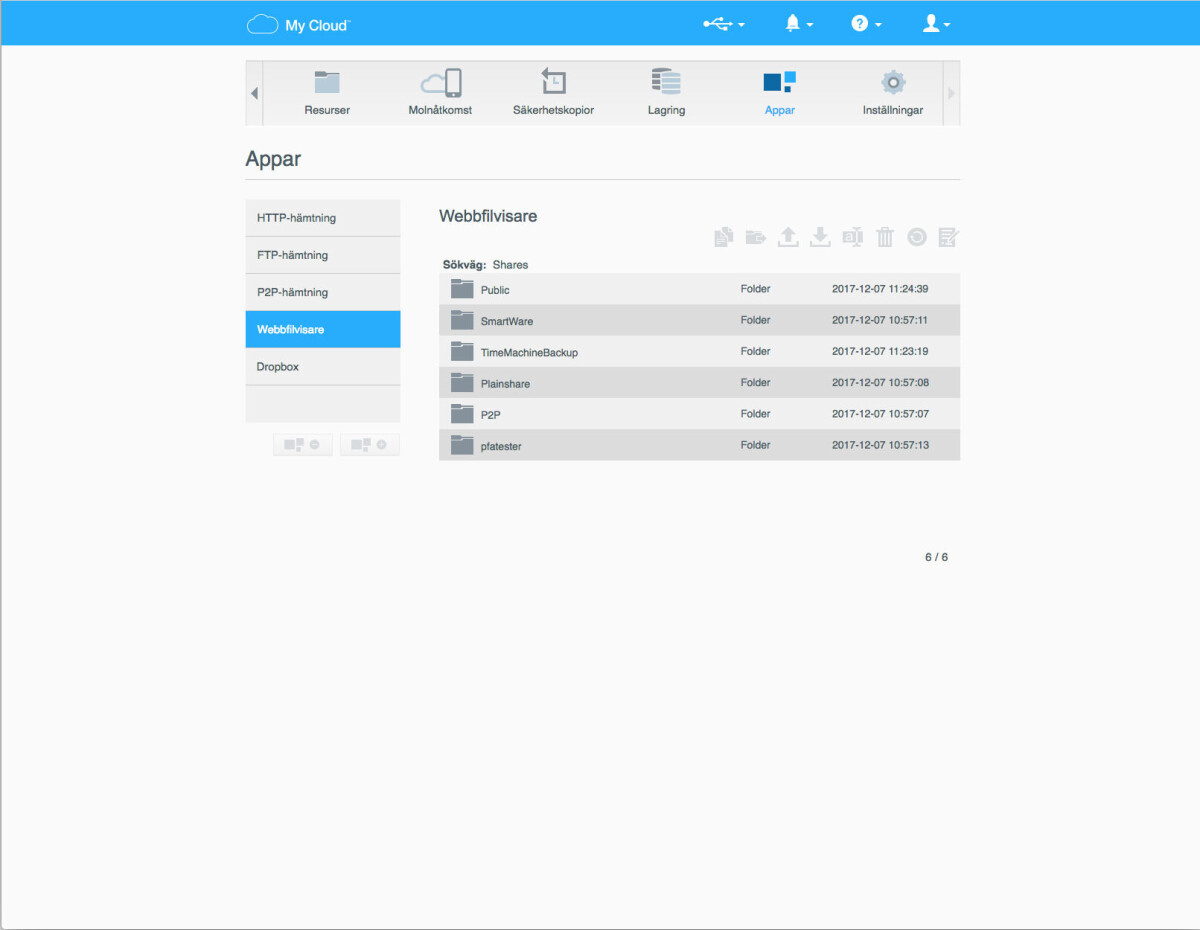Image resolution: width=1200 pixels, height=930 pixels.
Task: Click the add app button
Action: pos(370,445)
